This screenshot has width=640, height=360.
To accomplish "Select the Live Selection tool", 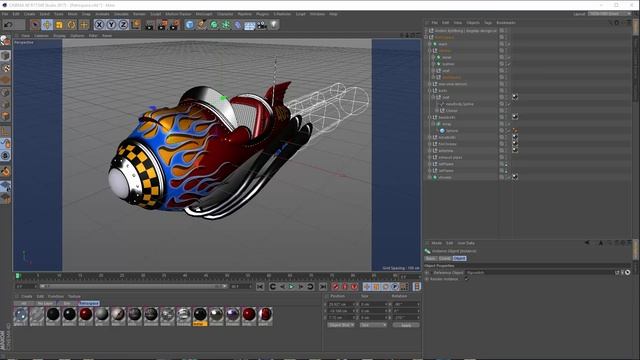I will pyautogui.click(x=35, y=25).
